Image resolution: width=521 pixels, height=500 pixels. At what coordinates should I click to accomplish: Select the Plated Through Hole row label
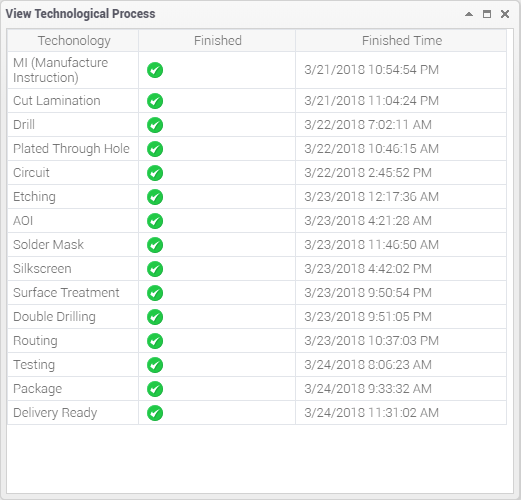tap(71, 149)
